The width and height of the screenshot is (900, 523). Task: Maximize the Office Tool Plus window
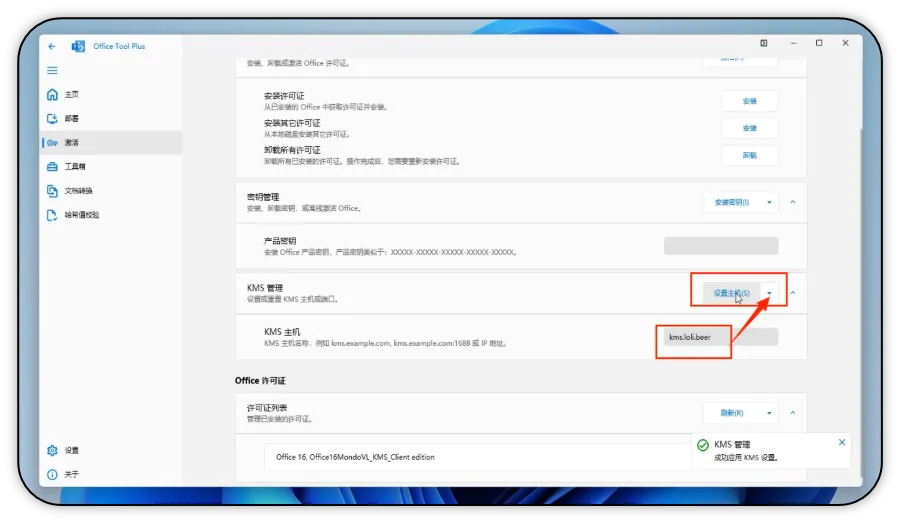point(819,43)
